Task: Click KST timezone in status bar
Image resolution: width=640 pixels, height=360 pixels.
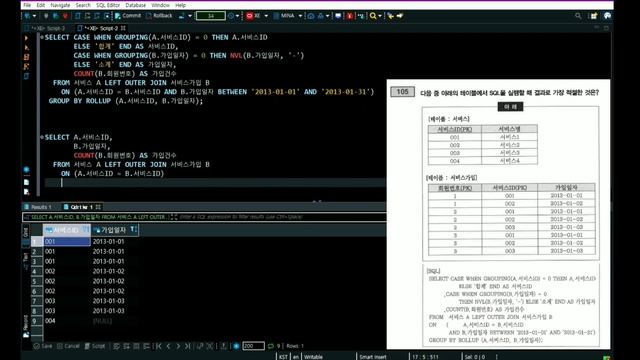Action: 283,357
